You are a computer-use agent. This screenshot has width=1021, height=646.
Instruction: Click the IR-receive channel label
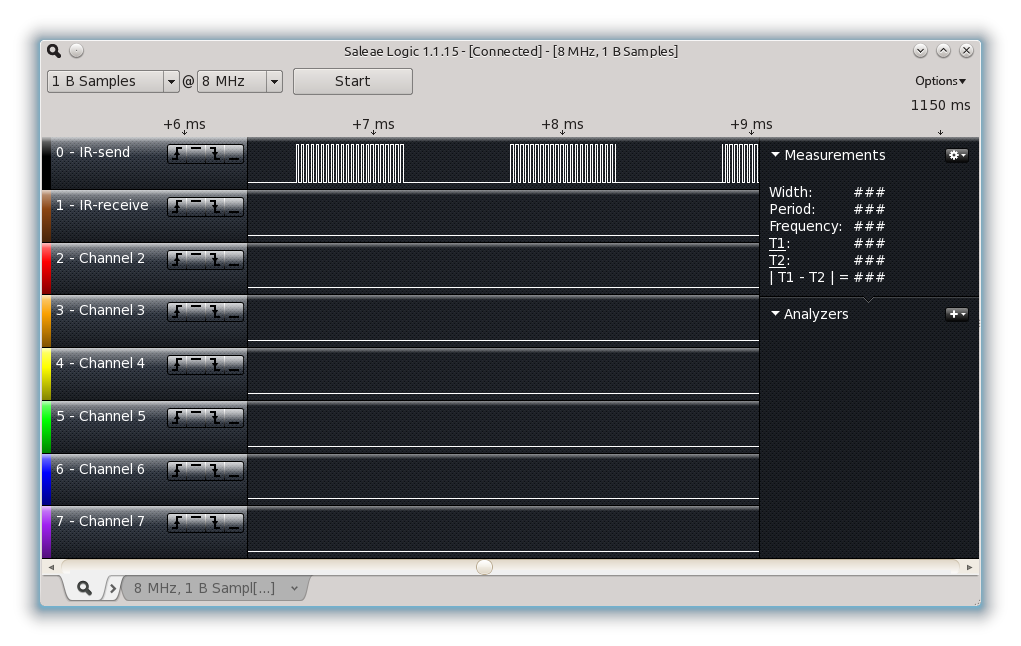102,205
